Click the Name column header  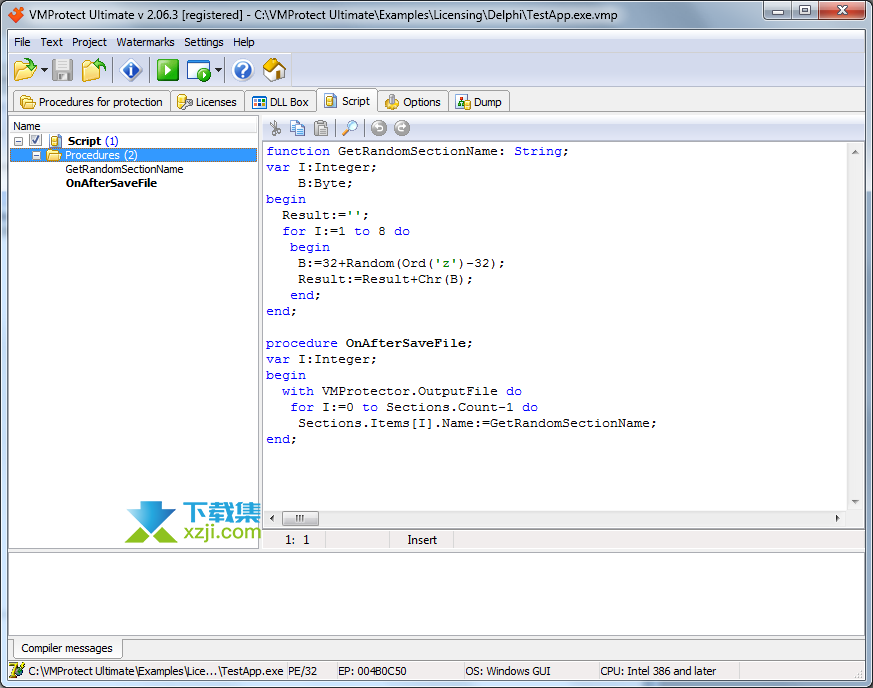point(135,126)
